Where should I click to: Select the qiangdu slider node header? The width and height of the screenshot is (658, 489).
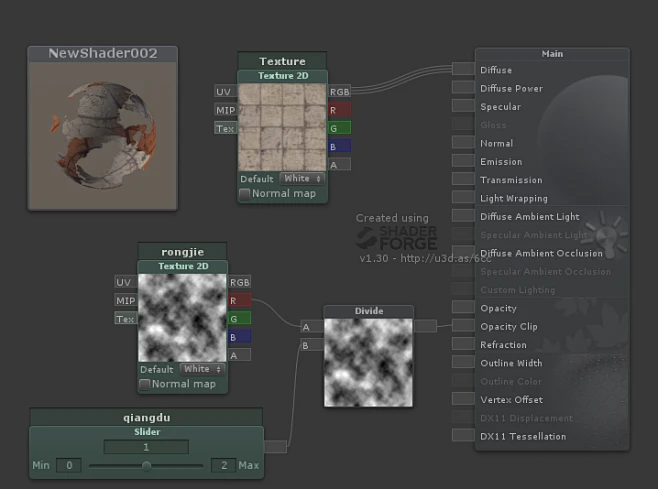click(146, 417)
